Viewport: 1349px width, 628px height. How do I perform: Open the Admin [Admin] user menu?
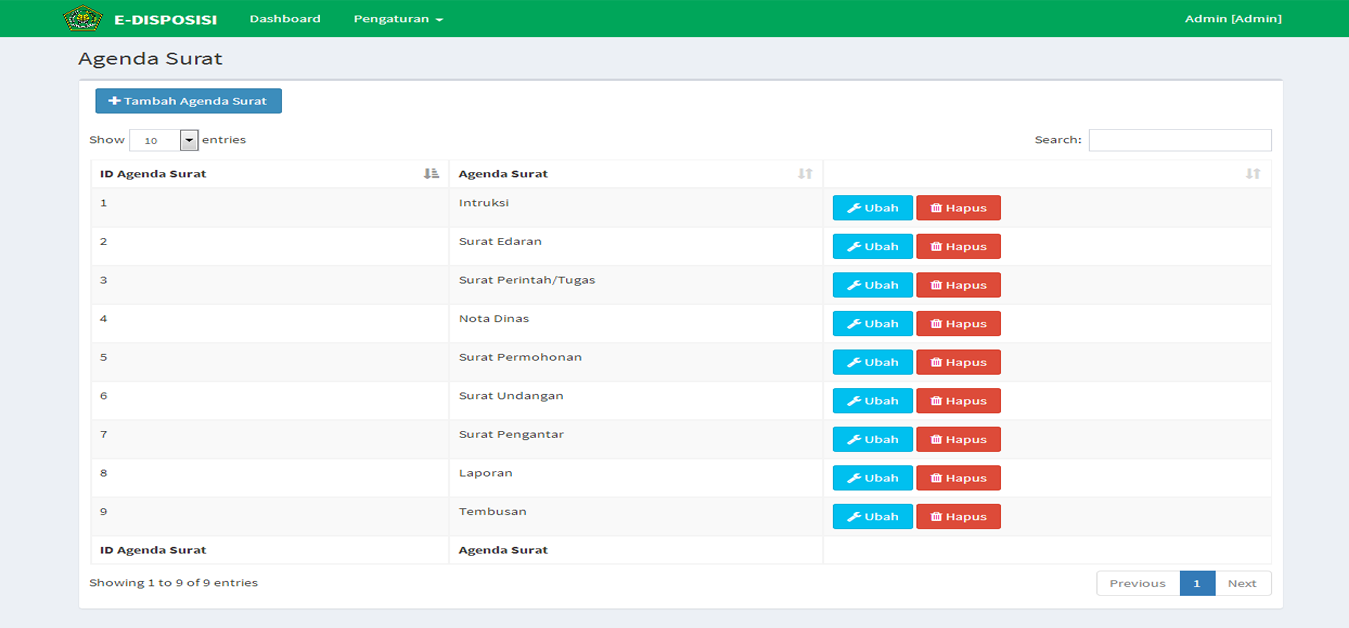pyautogui.click(x=1232, y=19)
